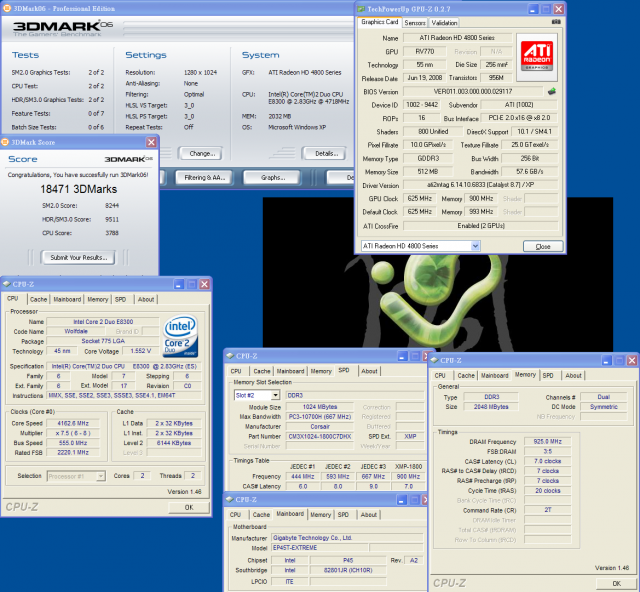The height and width of the screenshot is (592, 640).
Task: Open CPU tab in CPU-Z Memory window
Action: pos(440,376)
